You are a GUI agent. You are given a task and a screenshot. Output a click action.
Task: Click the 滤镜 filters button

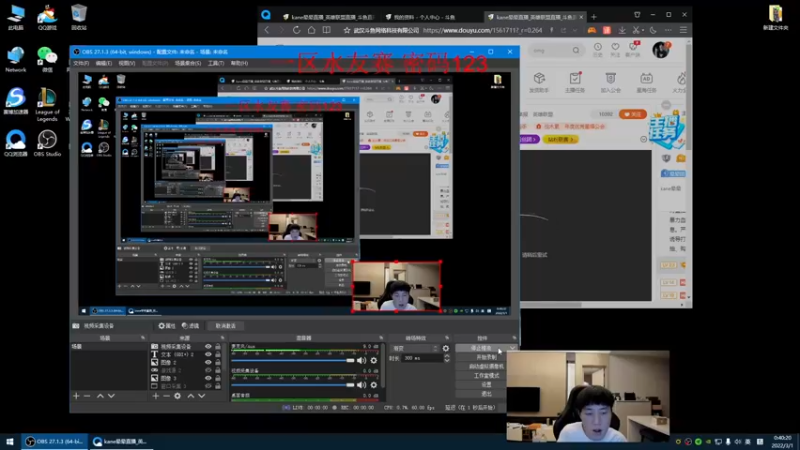[191, 326]
